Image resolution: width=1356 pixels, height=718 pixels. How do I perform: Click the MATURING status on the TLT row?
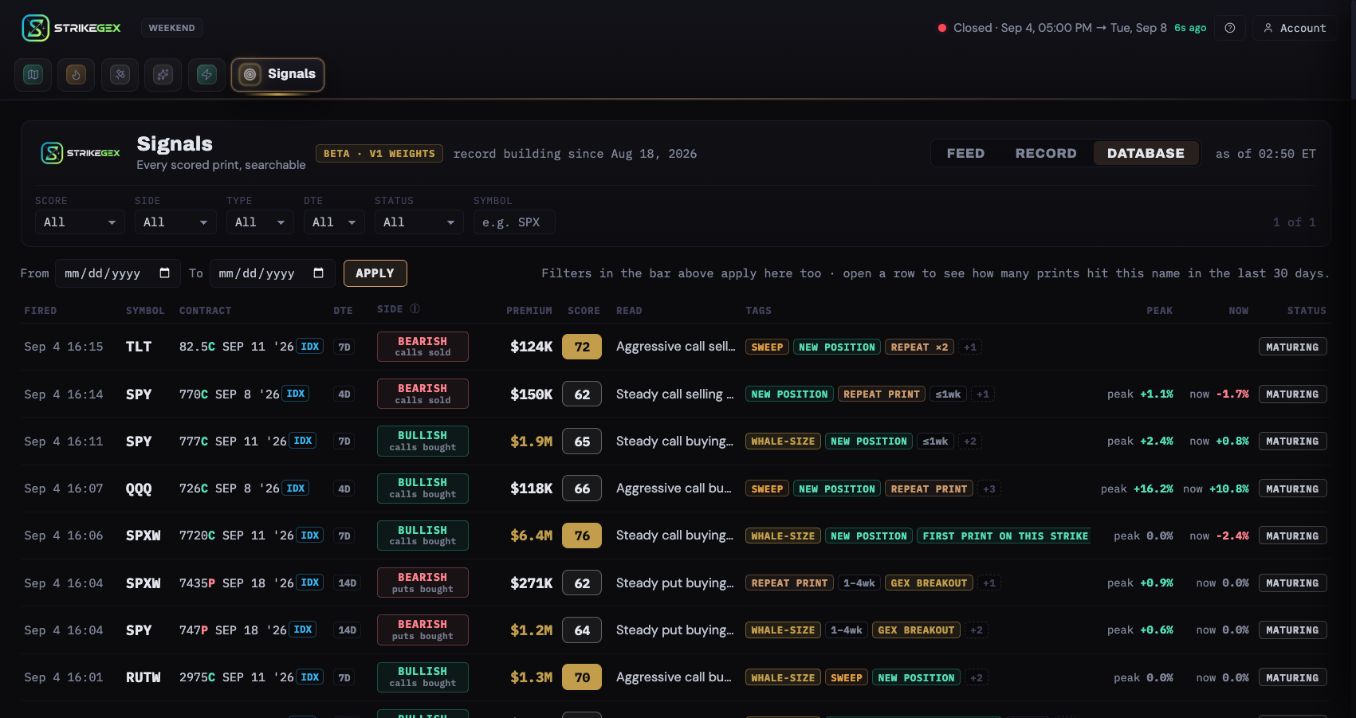click(x=1292, y=347)
